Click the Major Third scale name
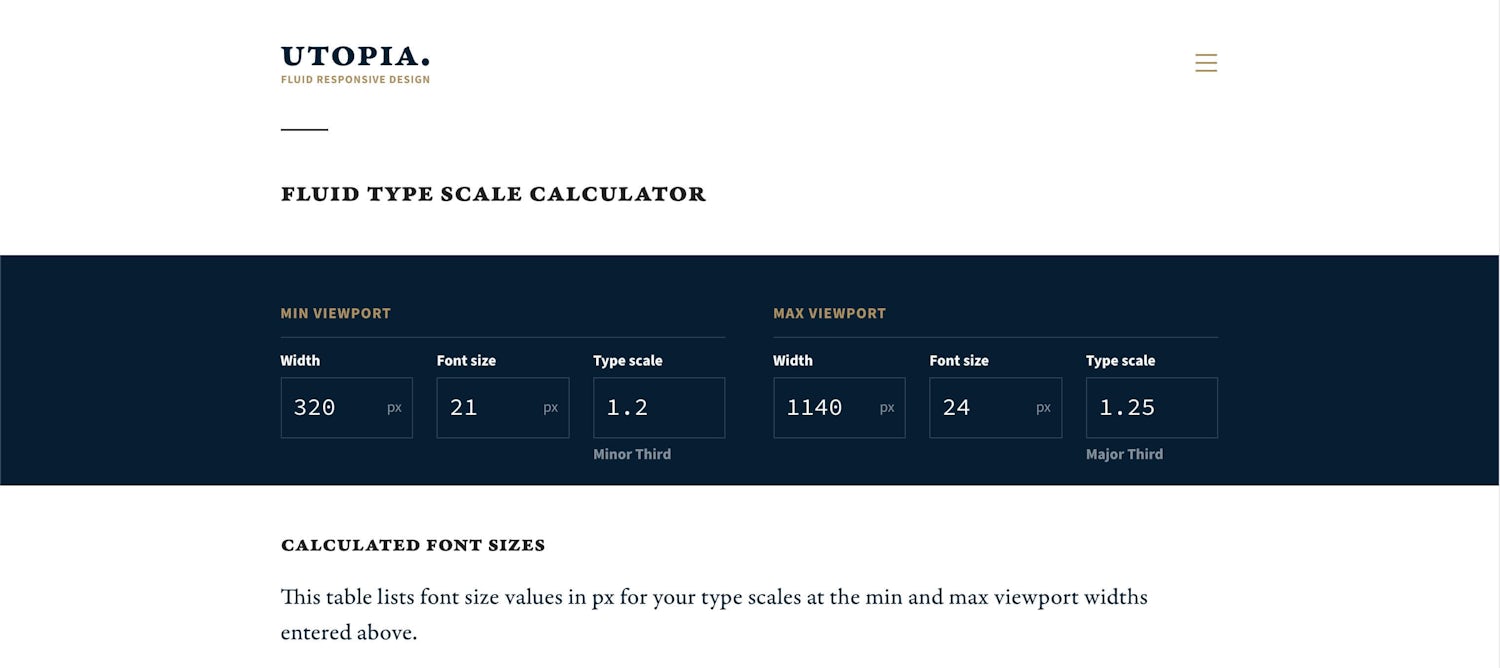 click(x=1124, y=454)
